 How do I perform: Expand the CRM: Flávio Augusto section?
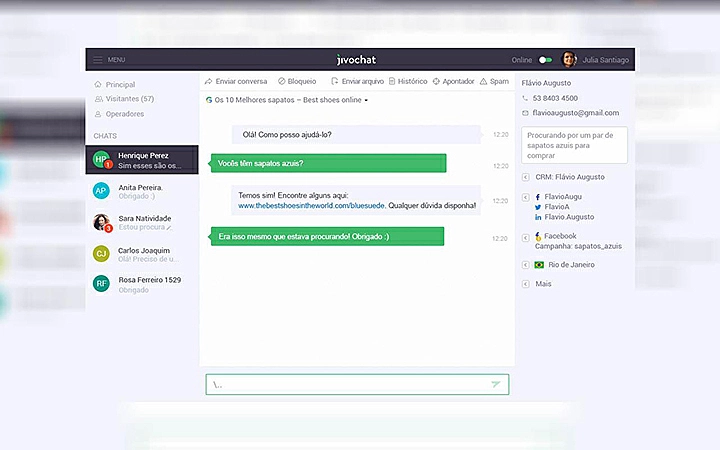click(x=526, y=177)
